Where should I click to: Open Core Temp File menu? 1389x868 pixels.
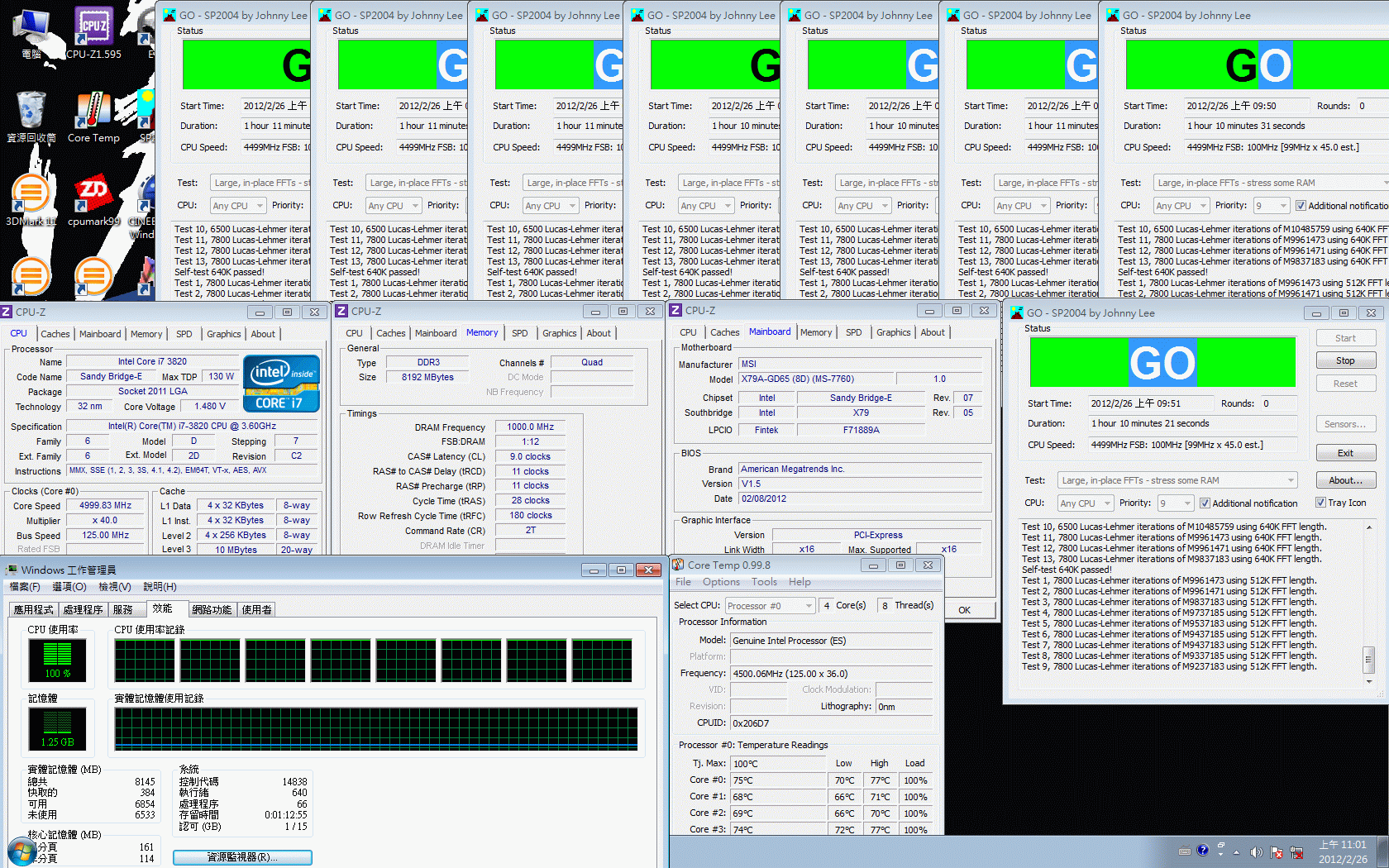[683, 582]
